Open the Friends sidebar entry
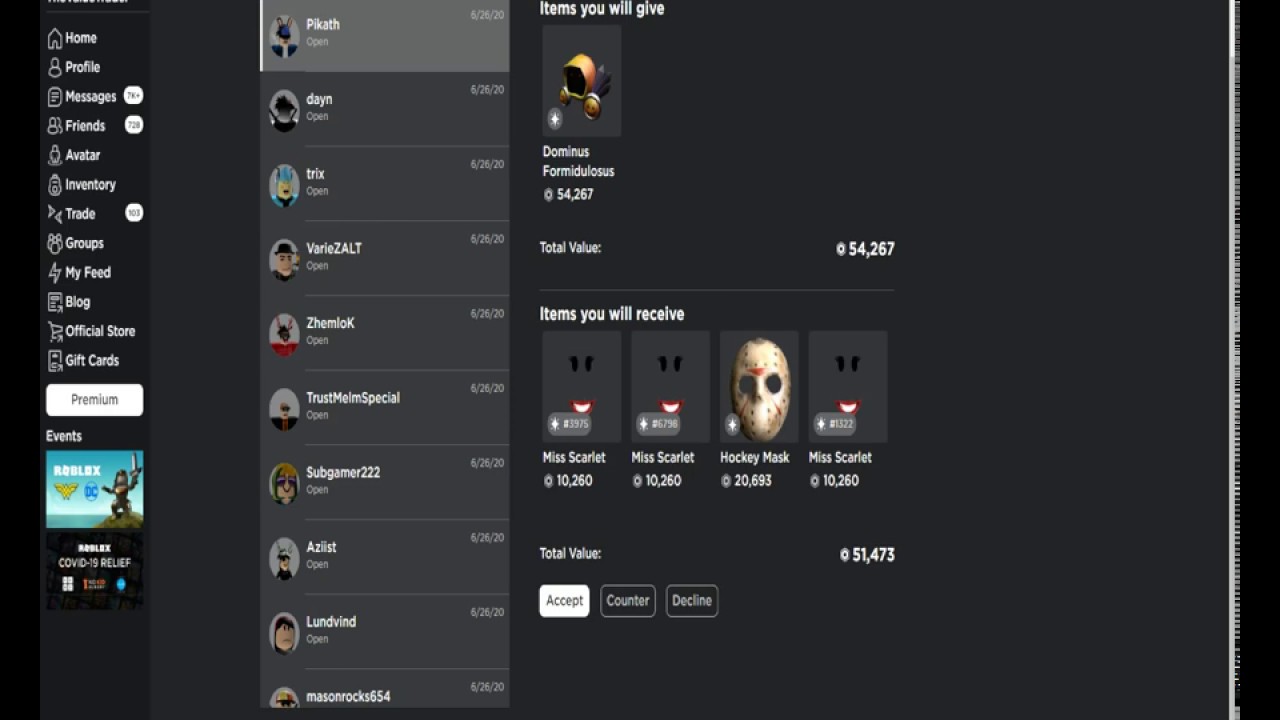Image resolution: width=1280 pixels, height=720 pixels. click(x=94, y=126)
